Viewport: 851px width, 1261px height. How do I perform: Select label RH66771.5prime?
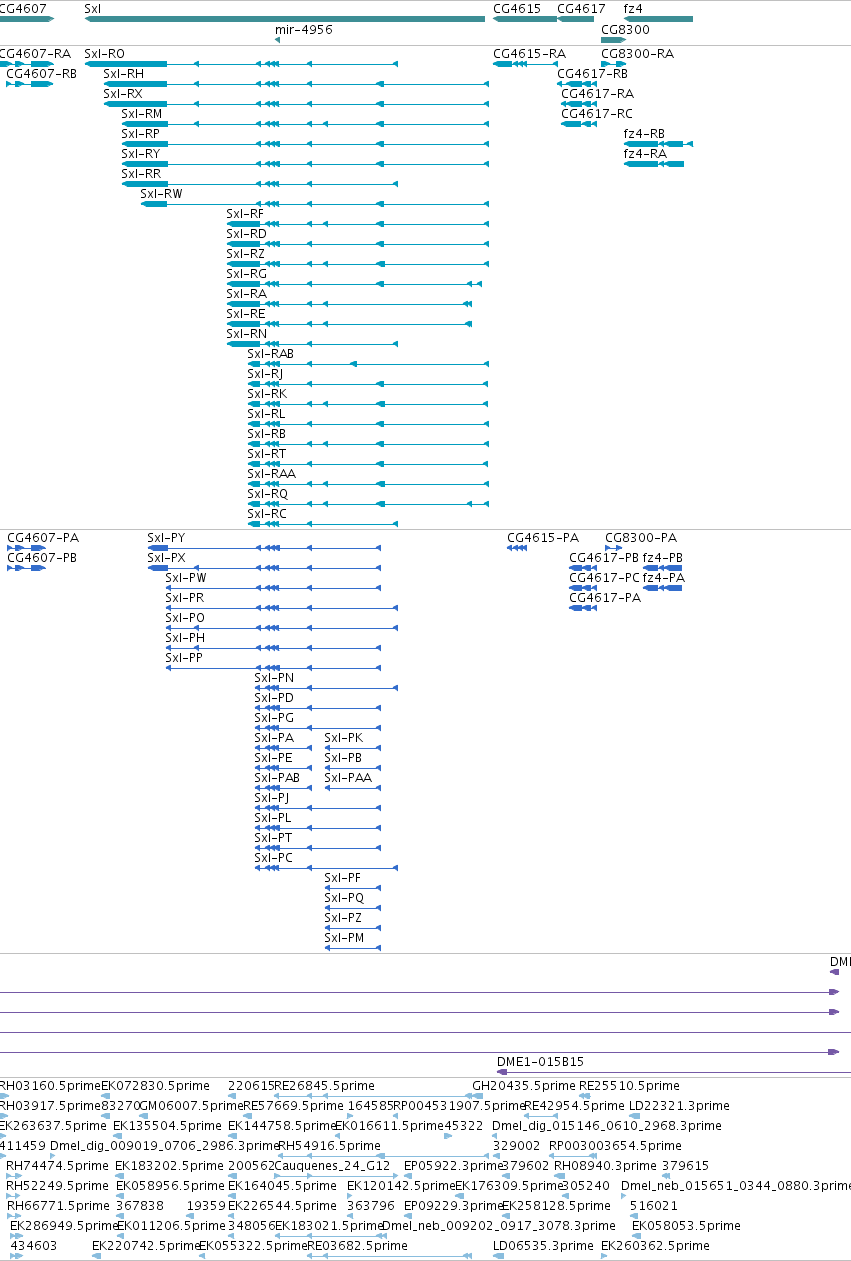(x=58, y=1206)
